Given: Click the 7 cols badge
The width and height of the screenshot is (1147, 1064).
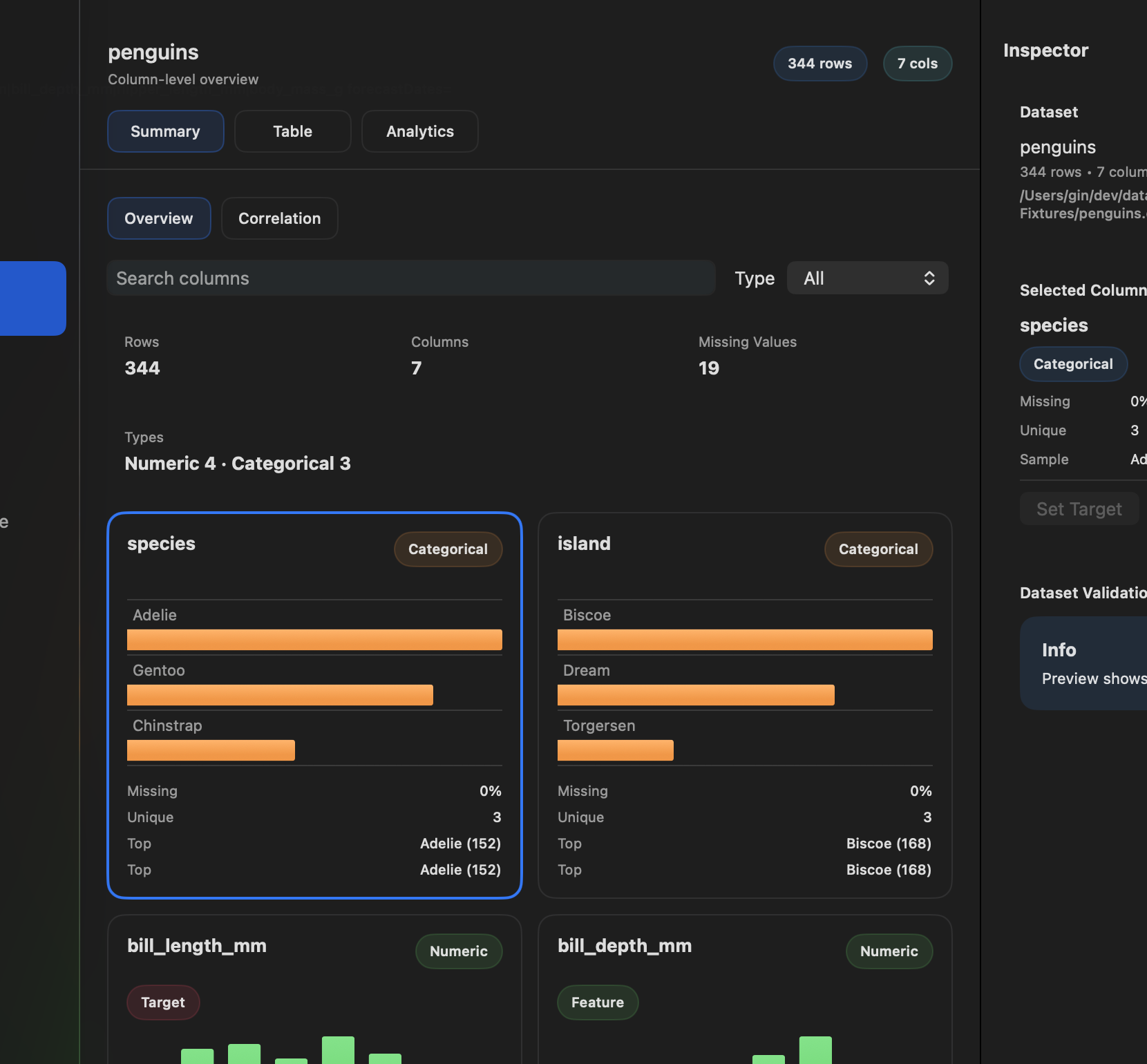Looking at the screenshot, I should click(918, 64).
